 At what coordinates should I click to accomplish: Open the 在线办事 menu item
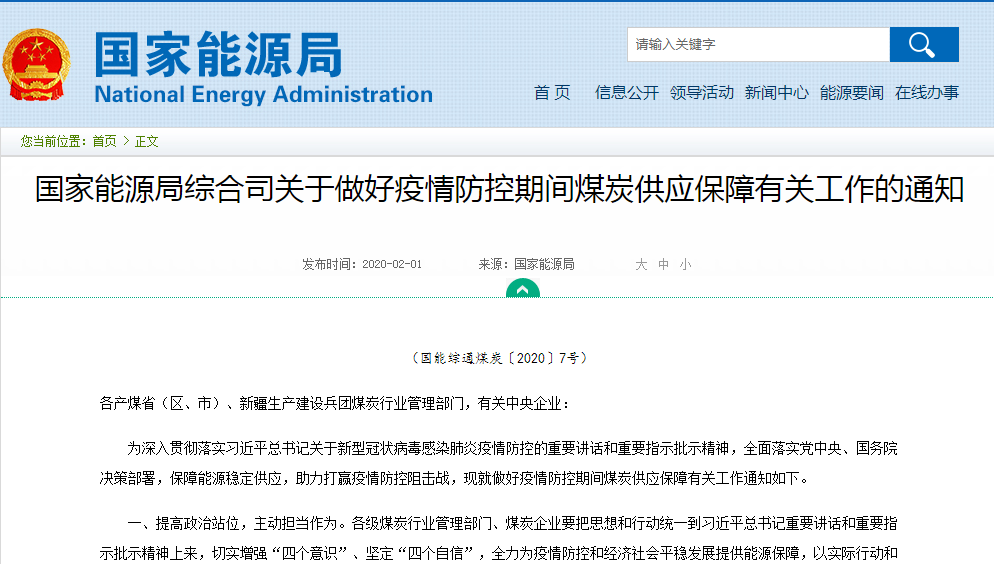point(927,93)
